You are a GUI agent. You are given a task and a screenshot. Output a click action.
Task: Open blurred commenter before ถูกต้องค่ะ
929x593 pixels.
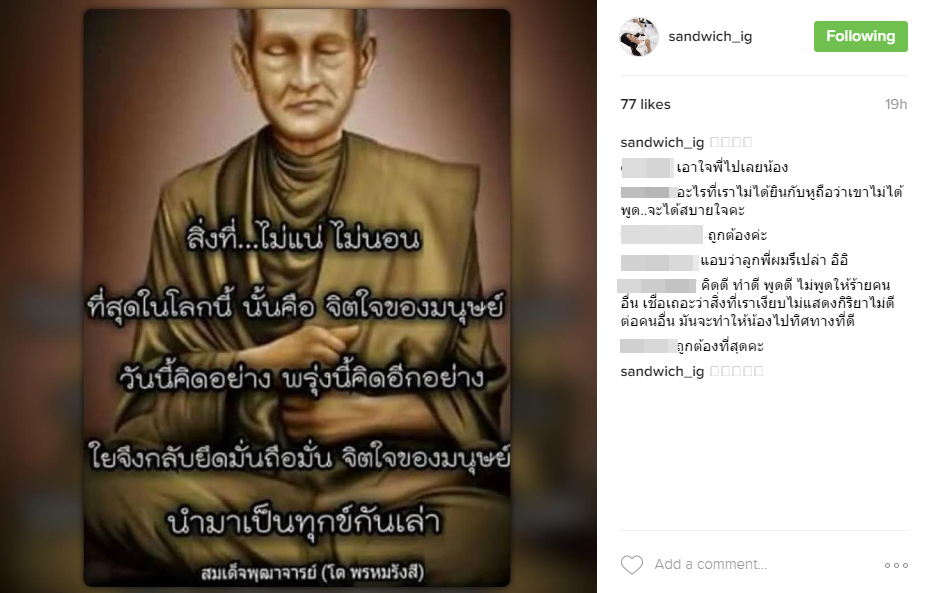tap(662, 235)
